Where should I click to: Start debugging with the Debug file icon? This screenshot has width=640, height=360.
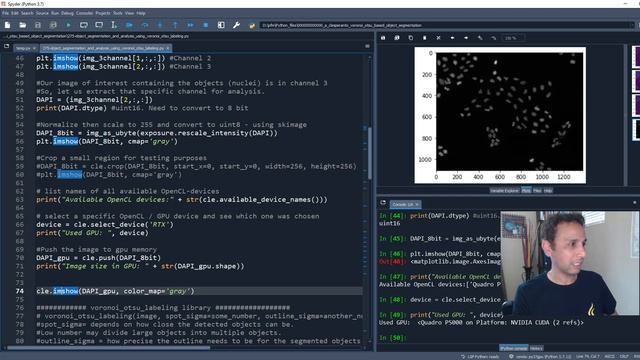pyautogui.click(x=129, y=25)
